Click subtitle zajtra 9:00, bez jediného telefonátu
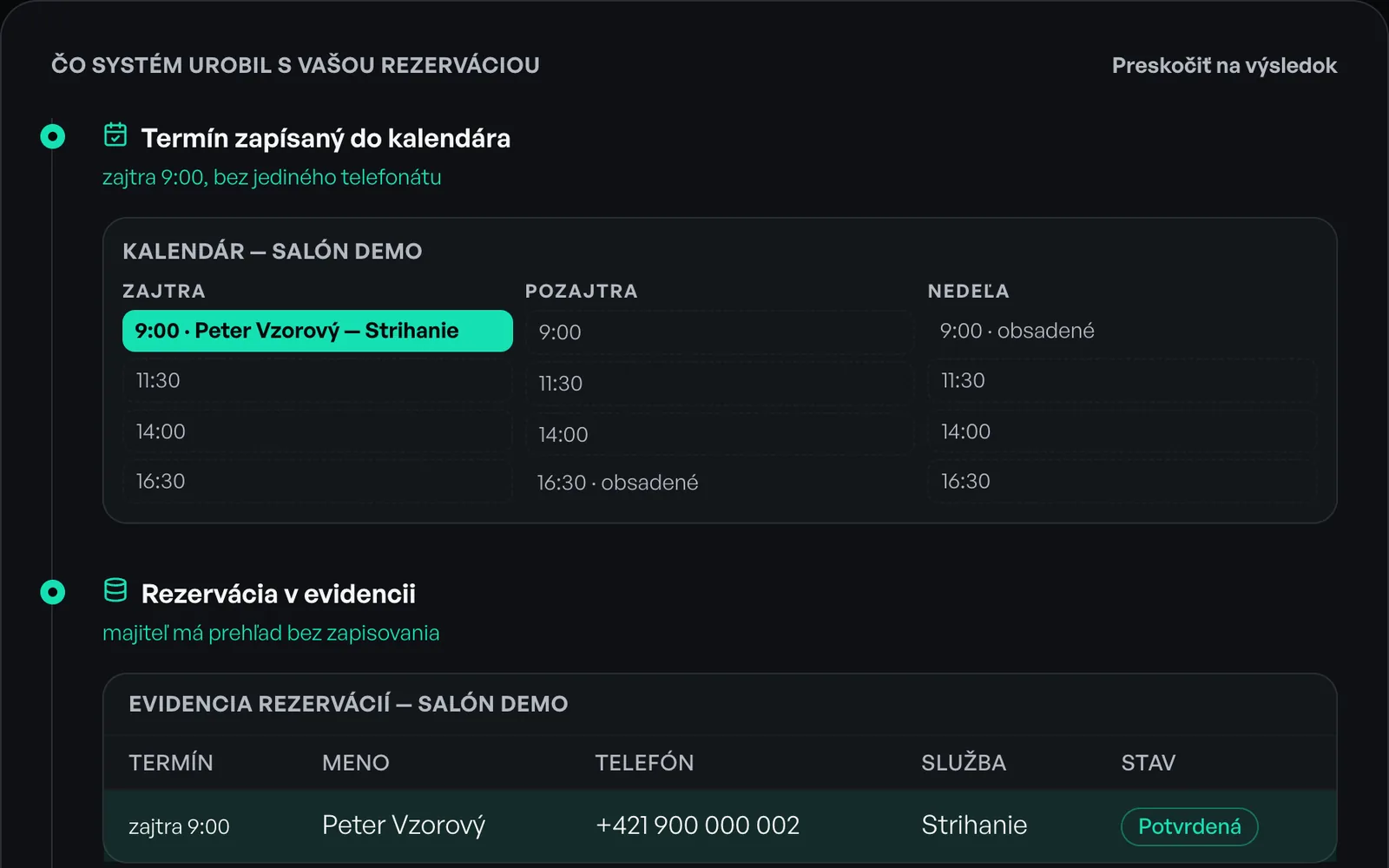The width and height of the screenshot is (1389, 868). [272, 177]
